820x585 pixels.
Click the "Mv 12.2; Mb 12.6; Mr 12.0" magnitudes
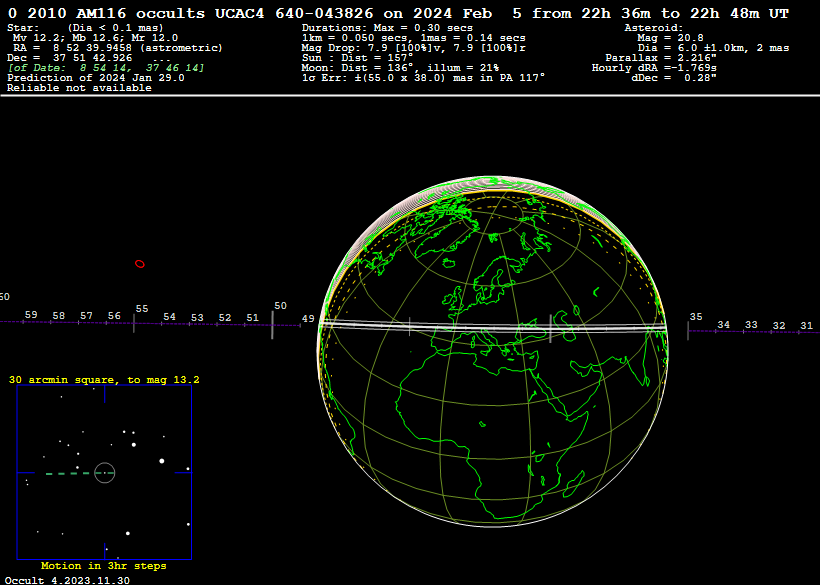[95, 38]
